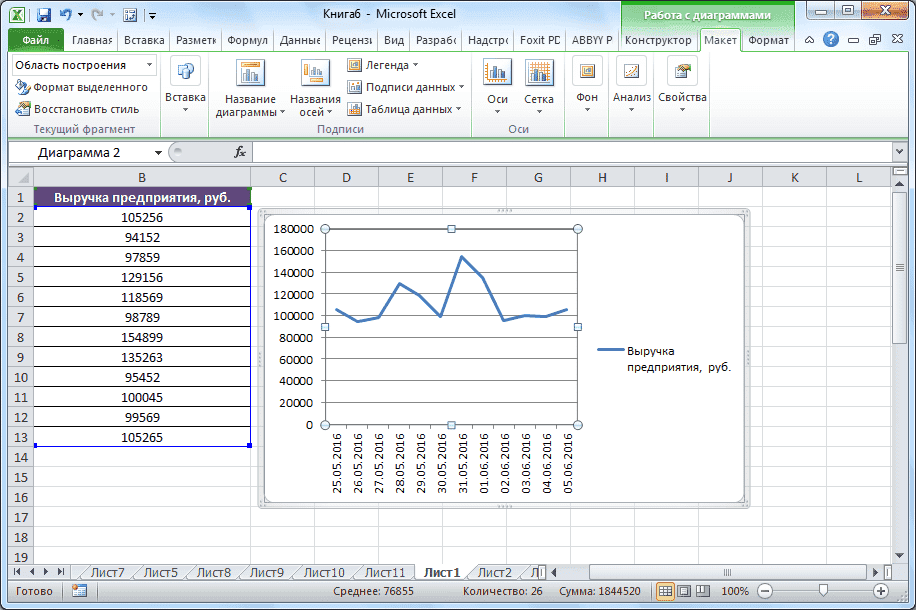Open the Таблица данных dropdown
This screenshot has width=916, height=610.
pyautogui.click(x=405, y=109)
